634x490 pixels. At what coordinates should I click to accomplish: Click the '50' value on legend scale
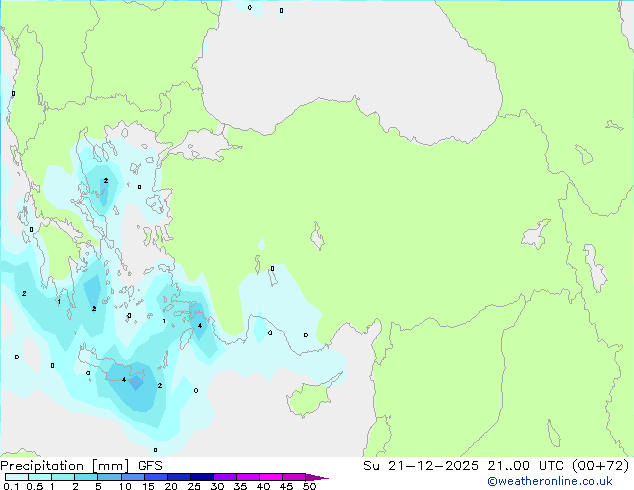309,487
